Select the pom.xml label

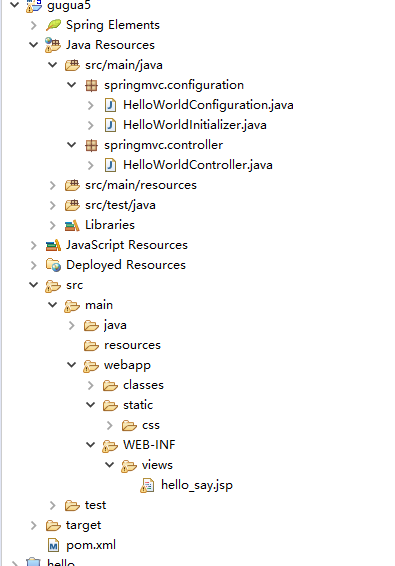(91, 545)
